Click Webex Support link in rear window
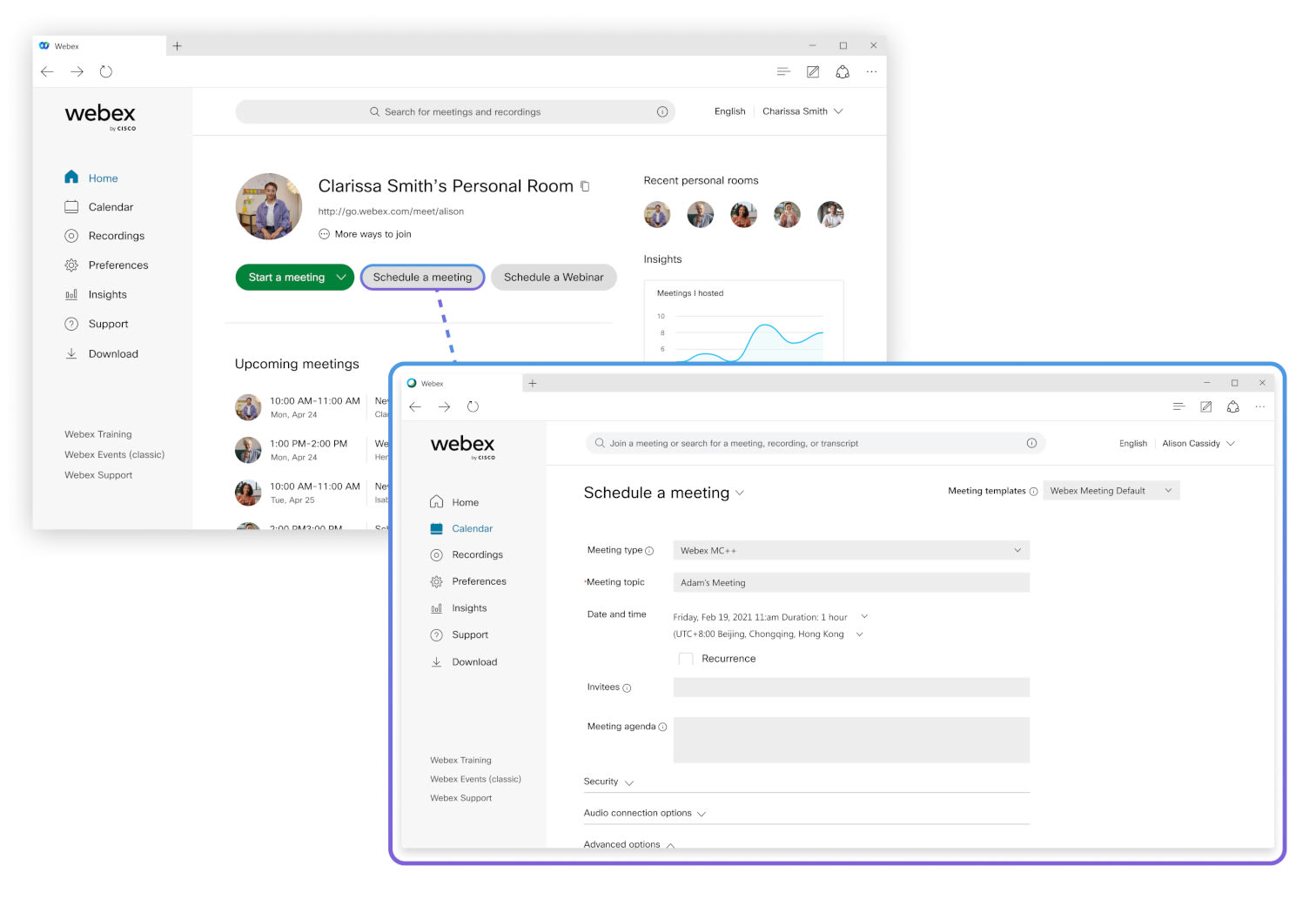The height and width of the screenshot is (899, 1316). [x=98, y=475]
